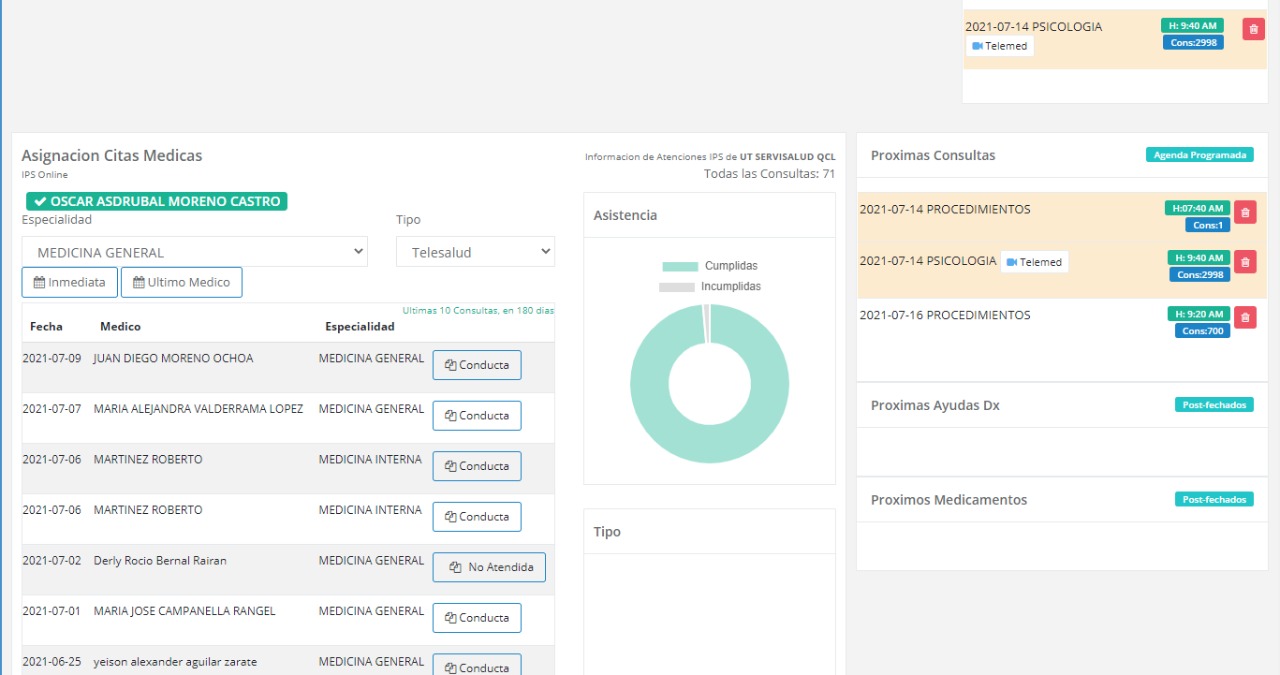Click H: 9:40 AM badge in top card
This screenshot has width=1280, height=675.
[1192, 26]
